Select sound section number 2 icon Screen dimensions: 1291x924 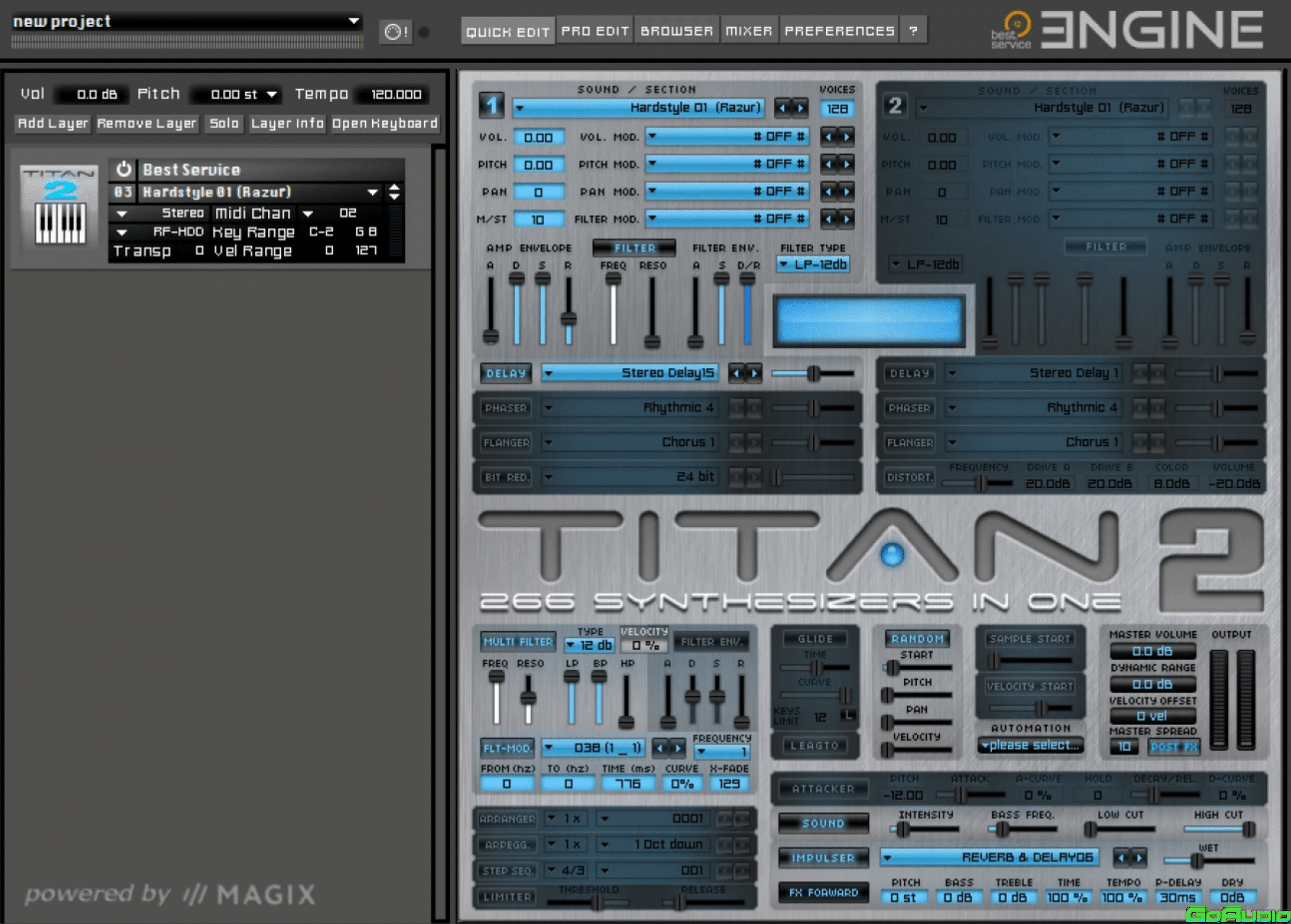point(895,106)
